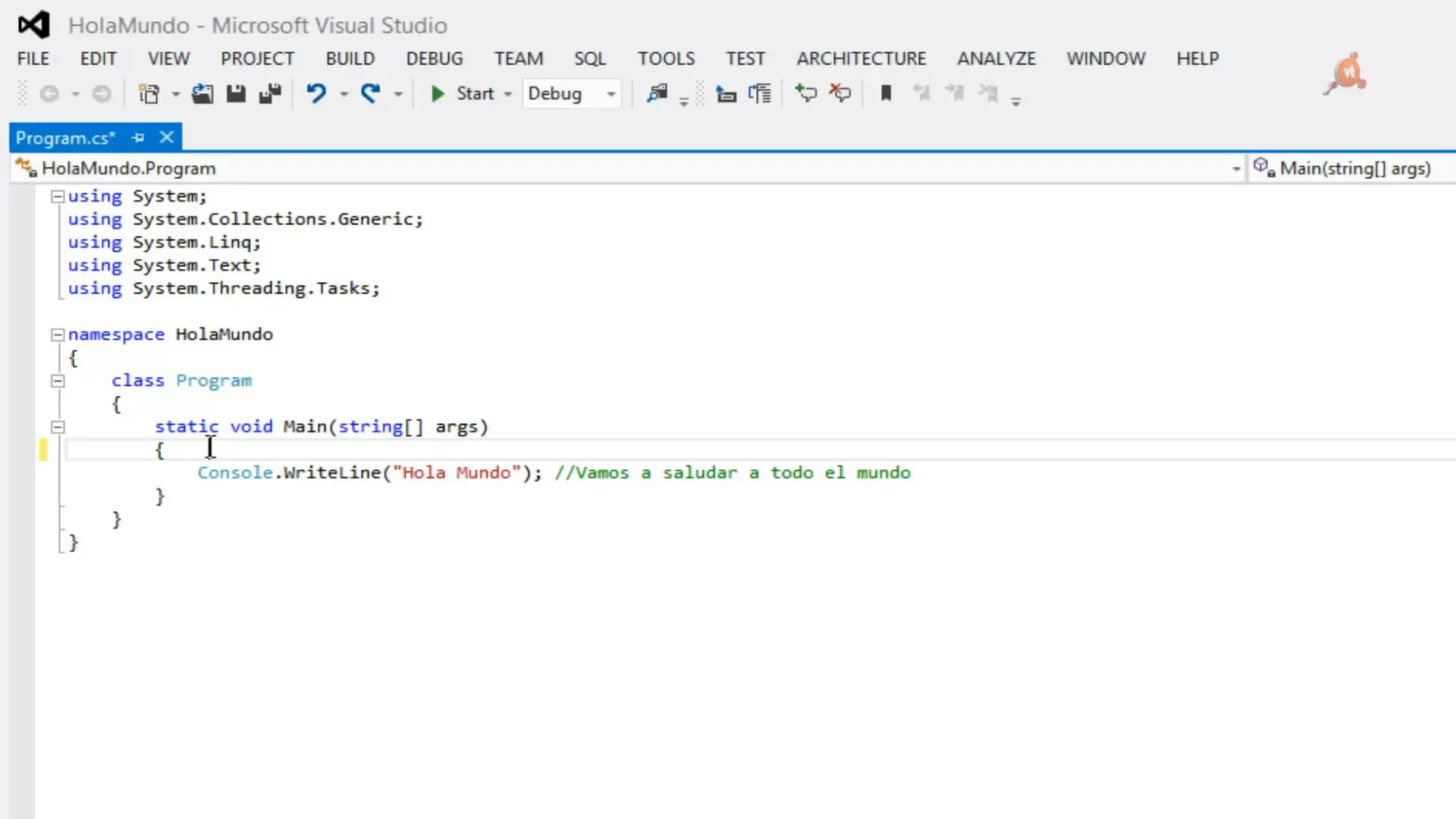Viewport: 1456px width, 819px height.
Task: Open the HELP menu
Action: click(x=1198, y=58)
